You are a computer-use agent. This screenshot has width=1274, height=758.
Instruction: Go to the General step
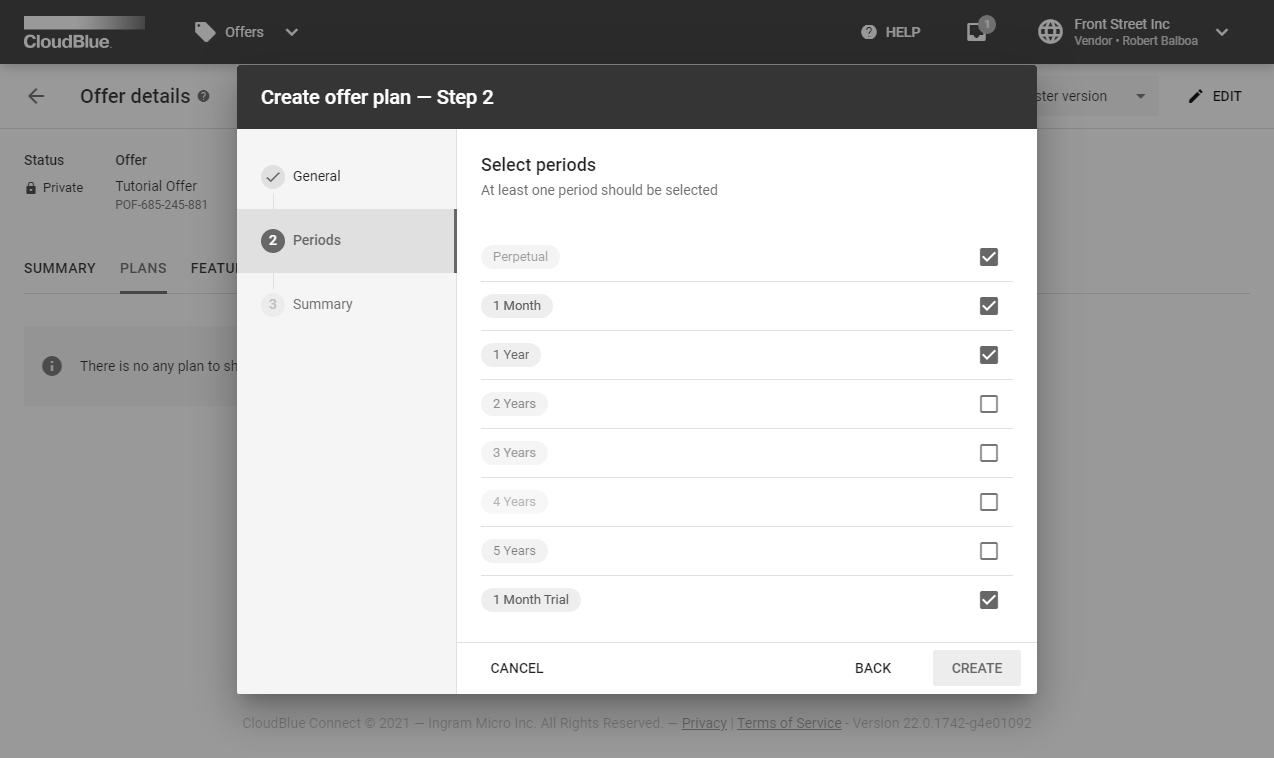pos(347,176)
